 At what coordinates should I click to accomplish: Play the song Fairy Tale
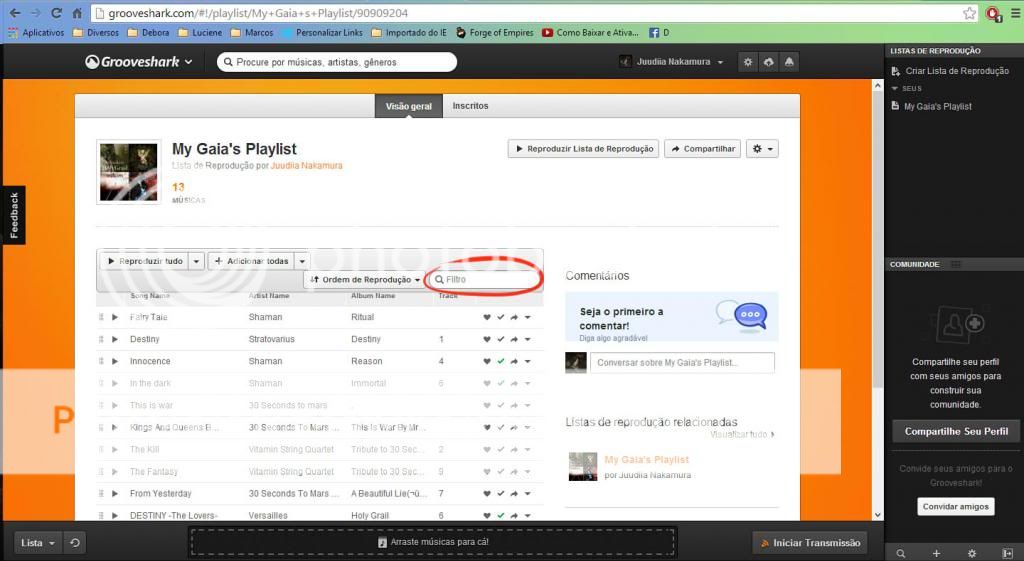[x=115, y=317]
